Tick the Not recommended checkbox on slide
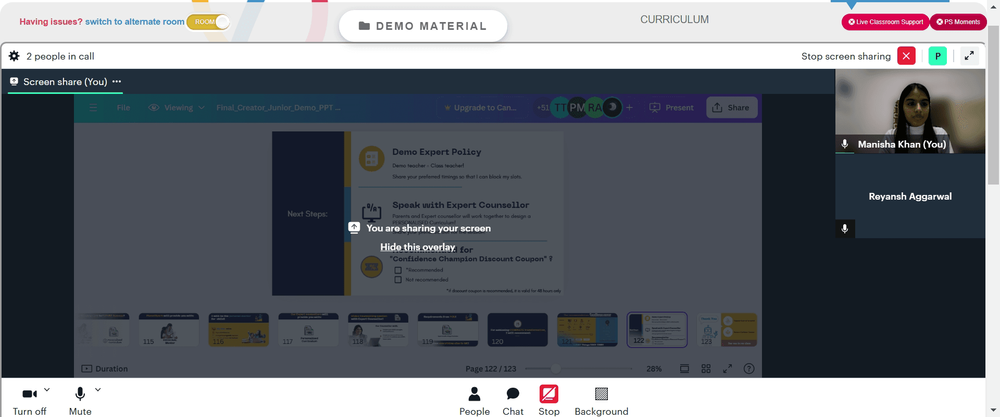 click(398, 279)
